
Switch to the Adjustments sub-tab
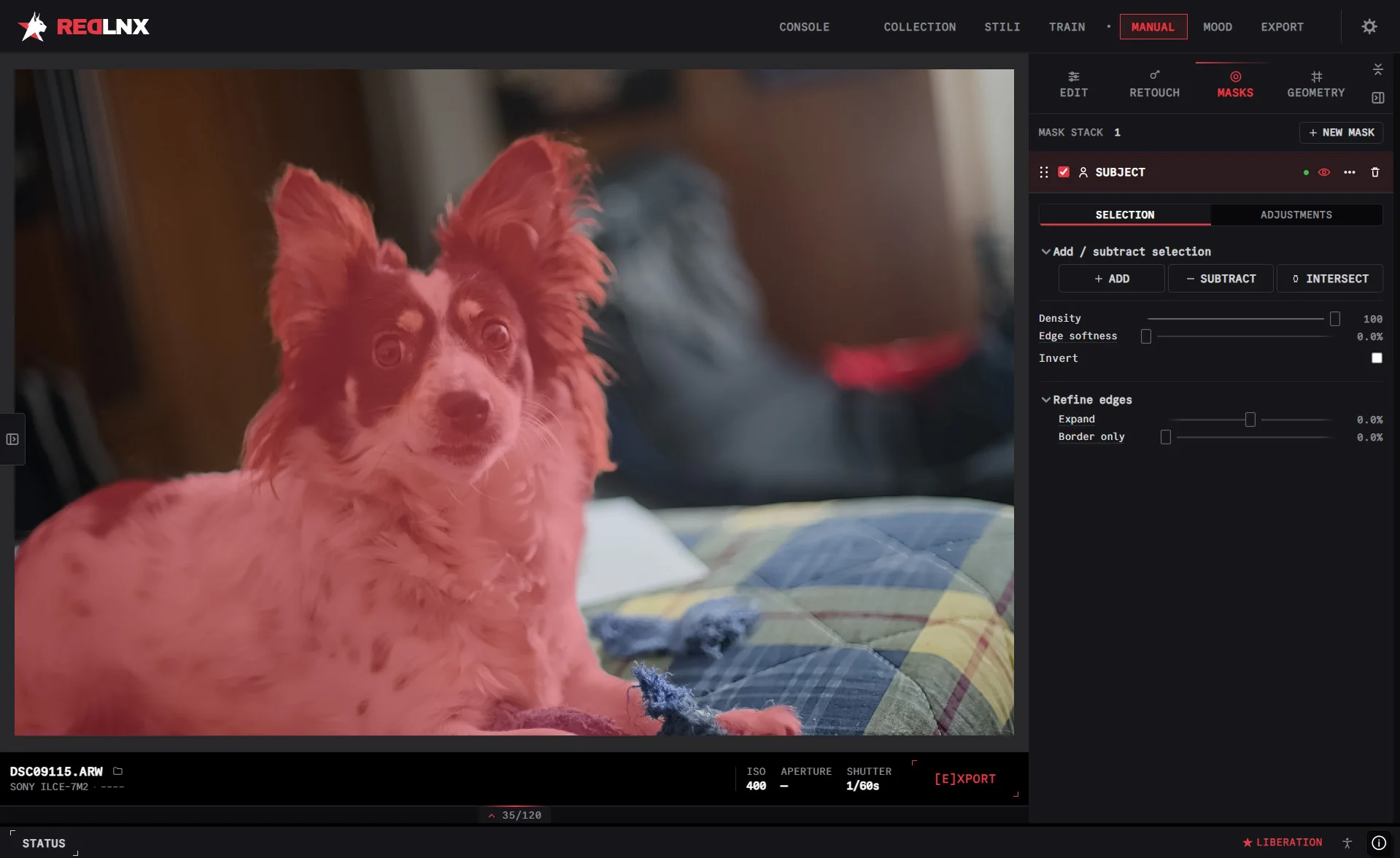(x=1296, y=214)
